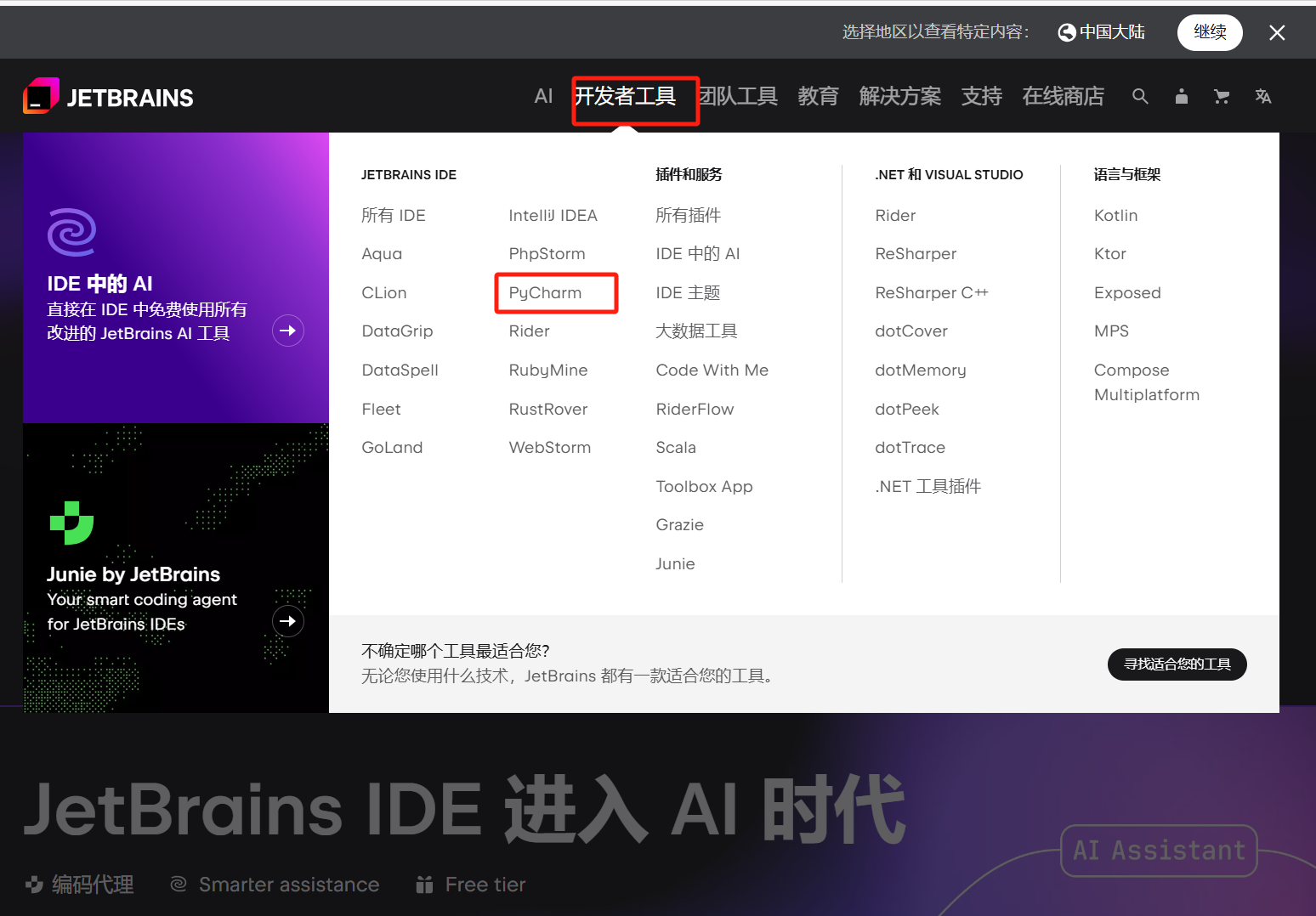
Task: Open the GoLand link
Action: pos(392,447)
